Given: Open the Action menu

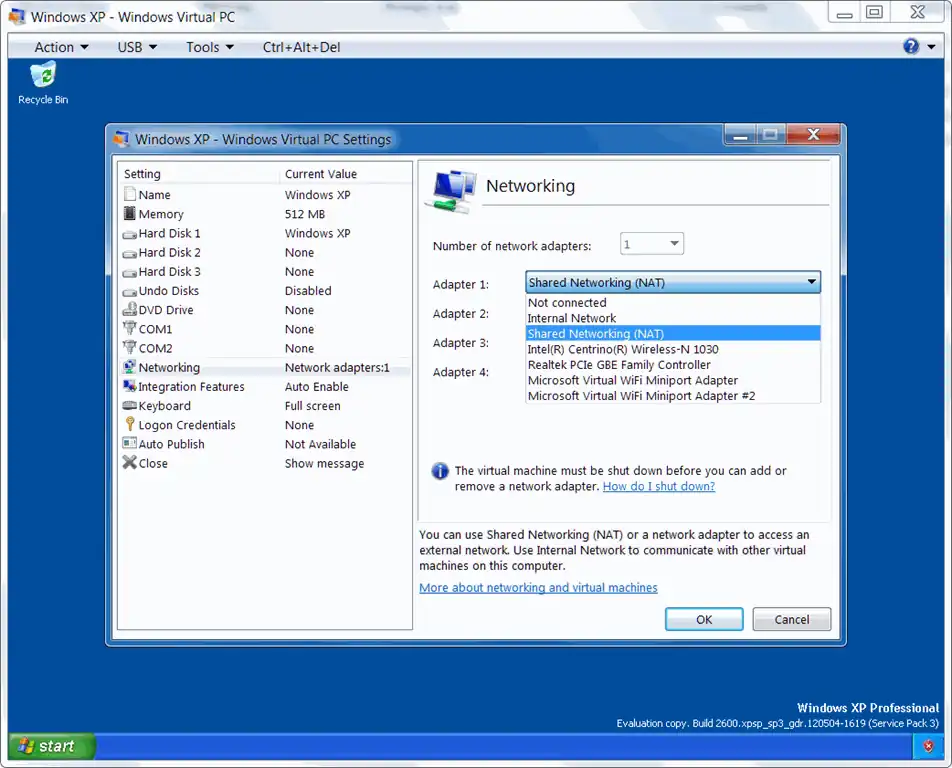Looking at the screenshot, I should click(61, 47).
